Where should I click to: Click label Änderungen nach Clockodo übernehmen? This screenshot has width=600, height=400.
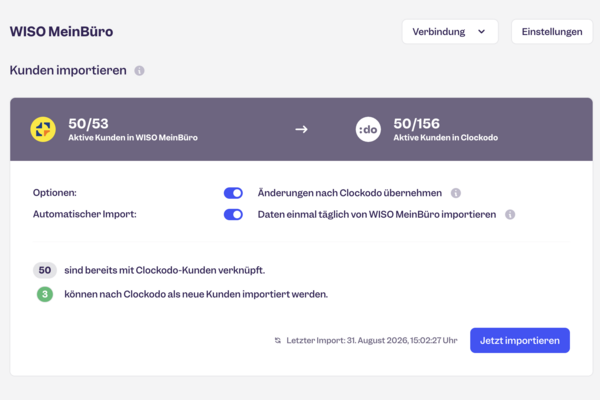pyautogui.click(x=350, y=193)
